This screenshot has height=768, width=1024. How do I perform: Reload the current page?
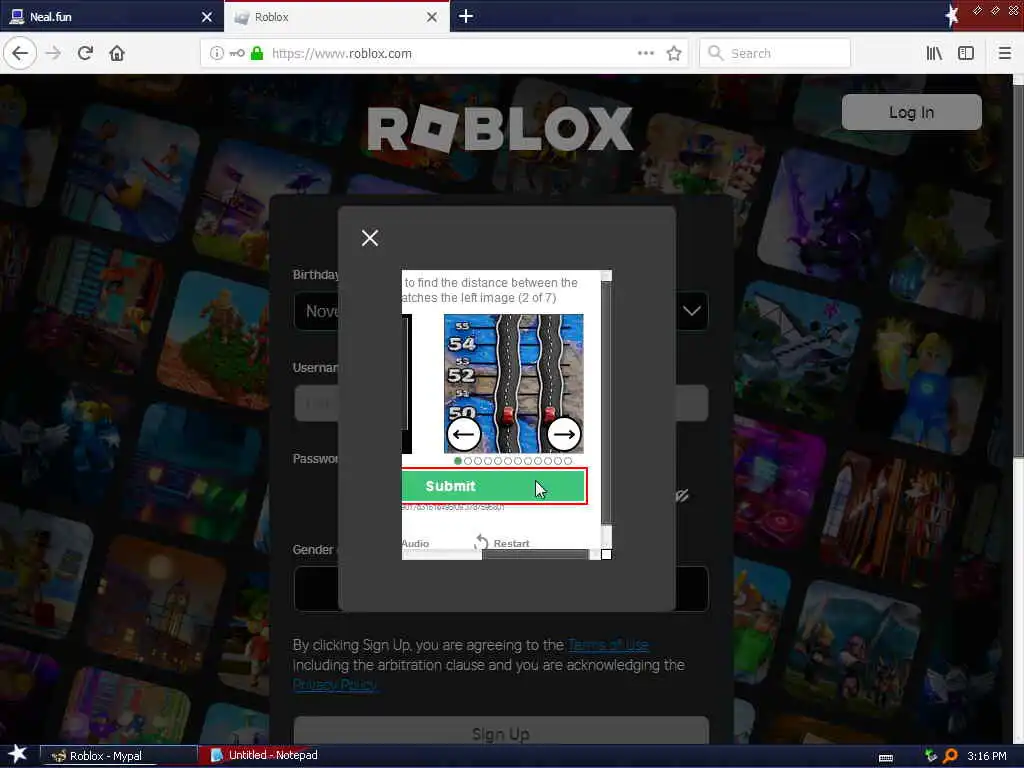click(x=86, y=53)
